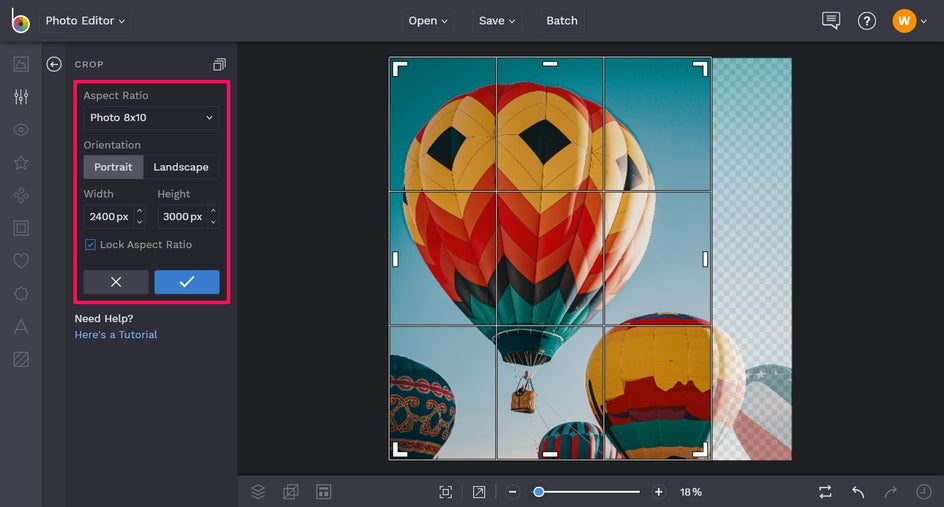Open the Here's a Tutorial link
This screenshot has height=507, width=944.
(116, 335)
